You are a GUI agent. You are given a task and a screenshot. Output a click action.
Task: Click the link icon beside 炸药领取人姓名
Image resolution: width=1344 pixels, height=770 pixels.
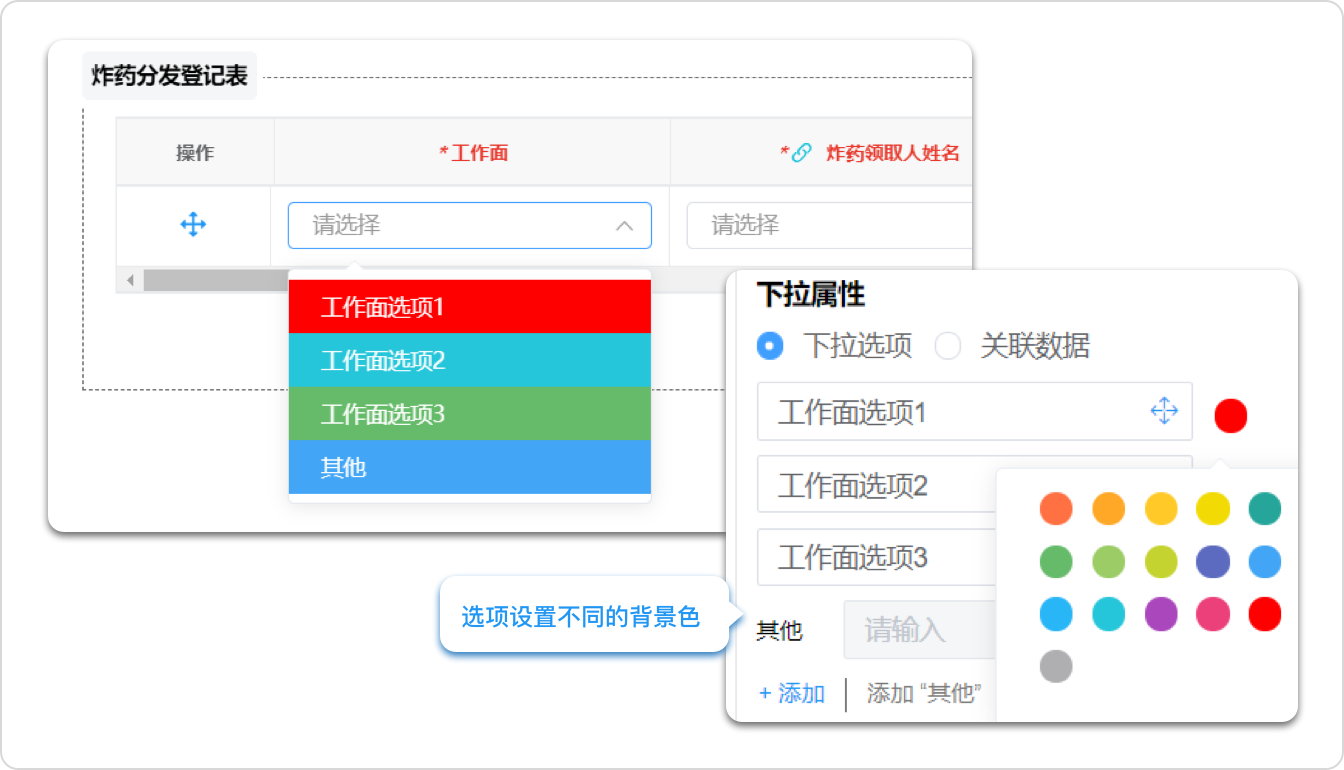[x=802, y=153]
